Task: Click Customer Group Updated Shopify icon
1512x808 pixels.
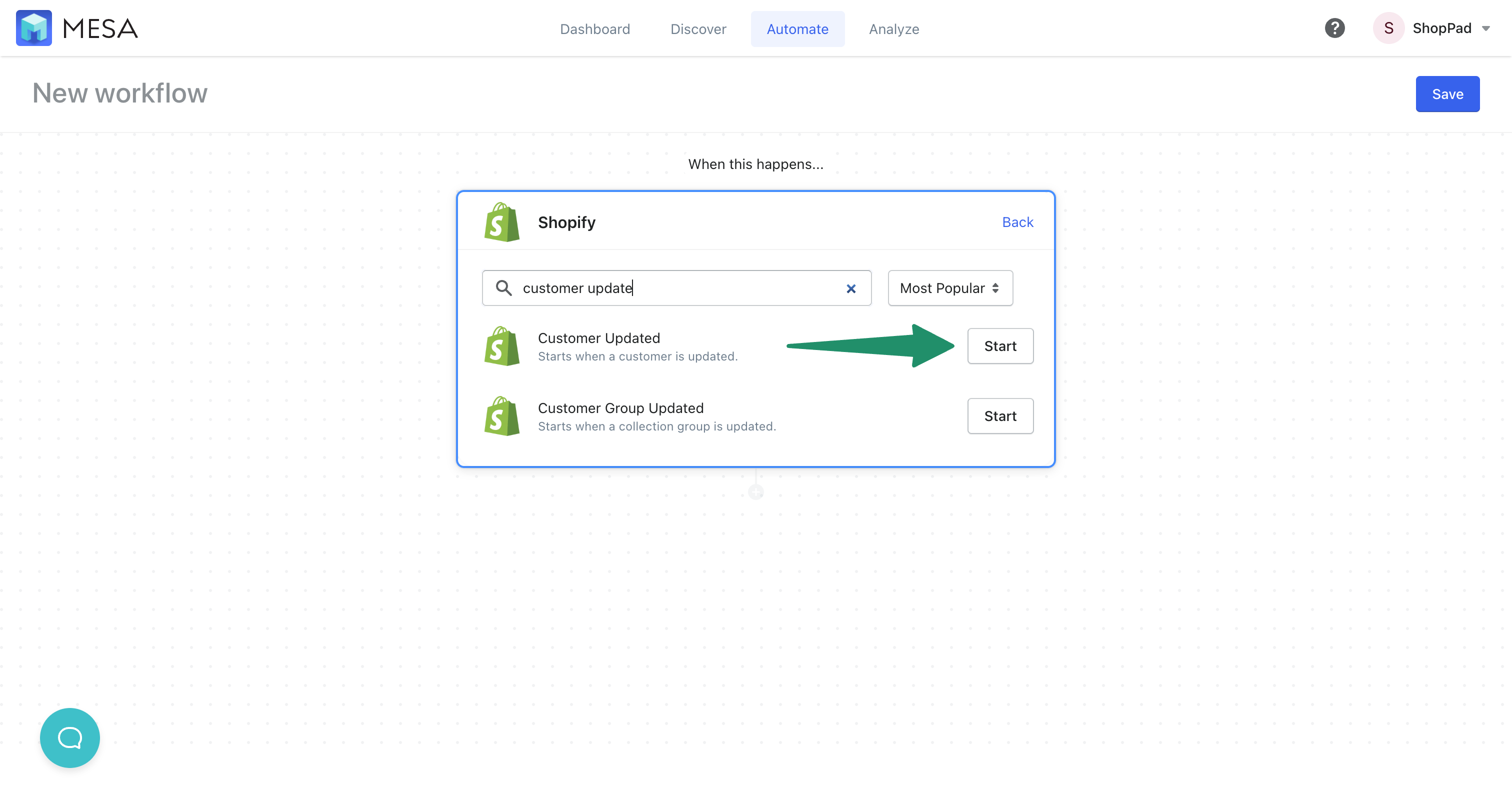Action: click(x=501, y=416)
